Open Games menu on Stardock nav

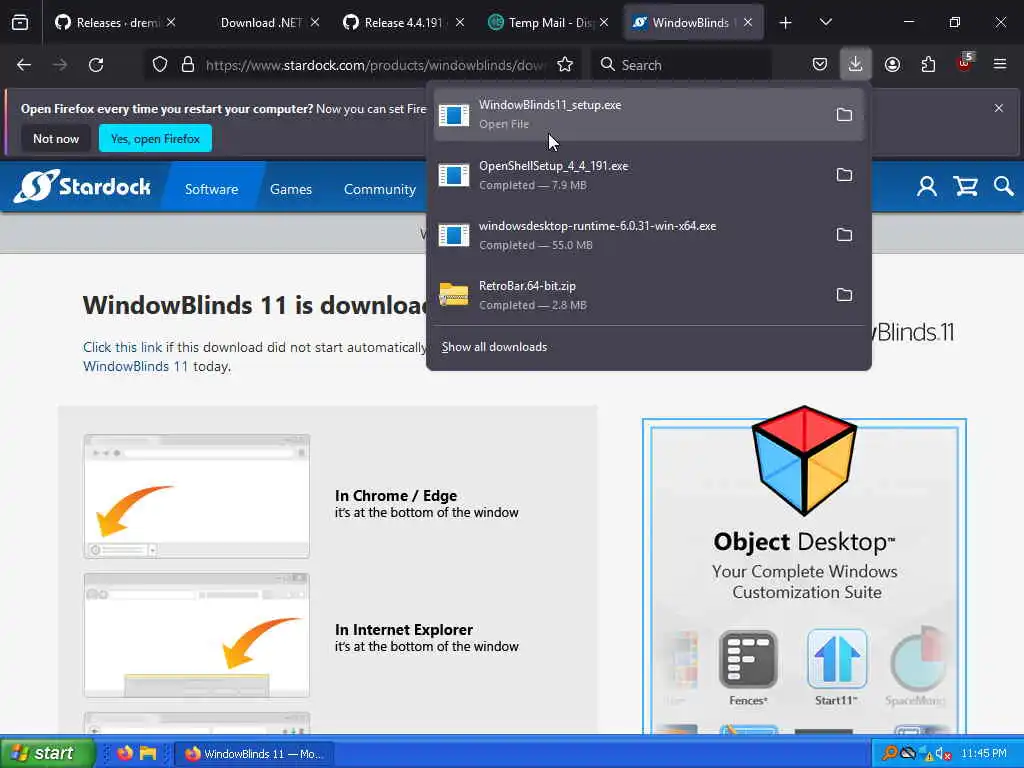pyautogui.click(x=291, y=189)
